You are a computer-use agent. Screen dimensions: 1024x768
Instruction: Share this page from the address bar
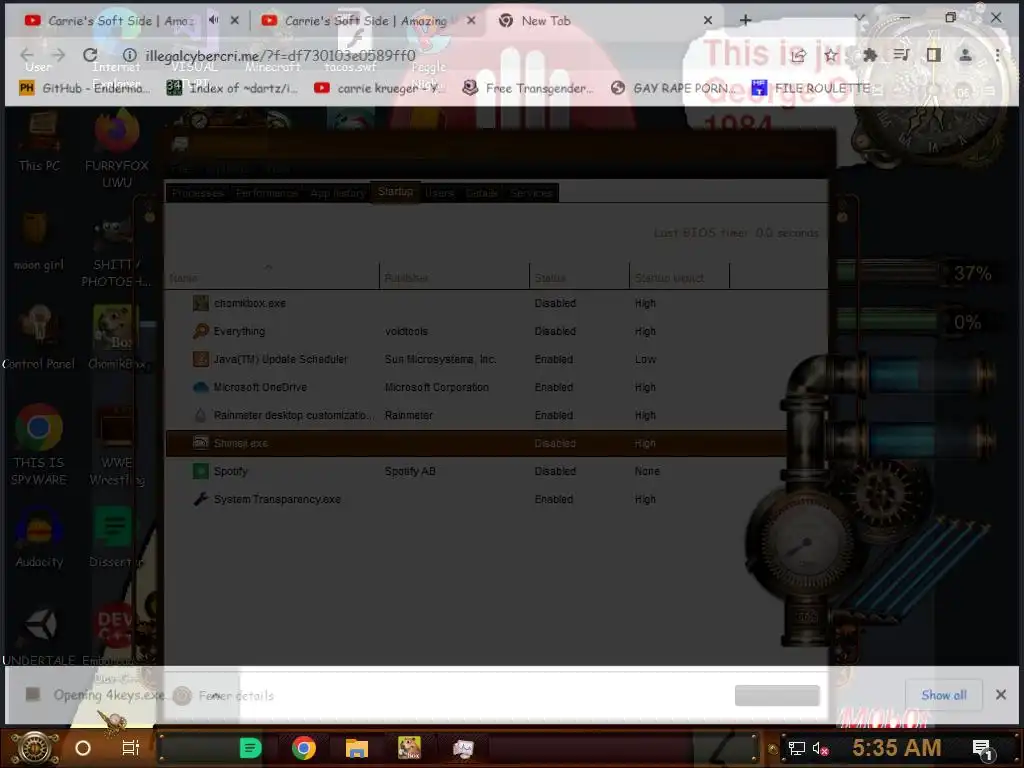point(798,56)
